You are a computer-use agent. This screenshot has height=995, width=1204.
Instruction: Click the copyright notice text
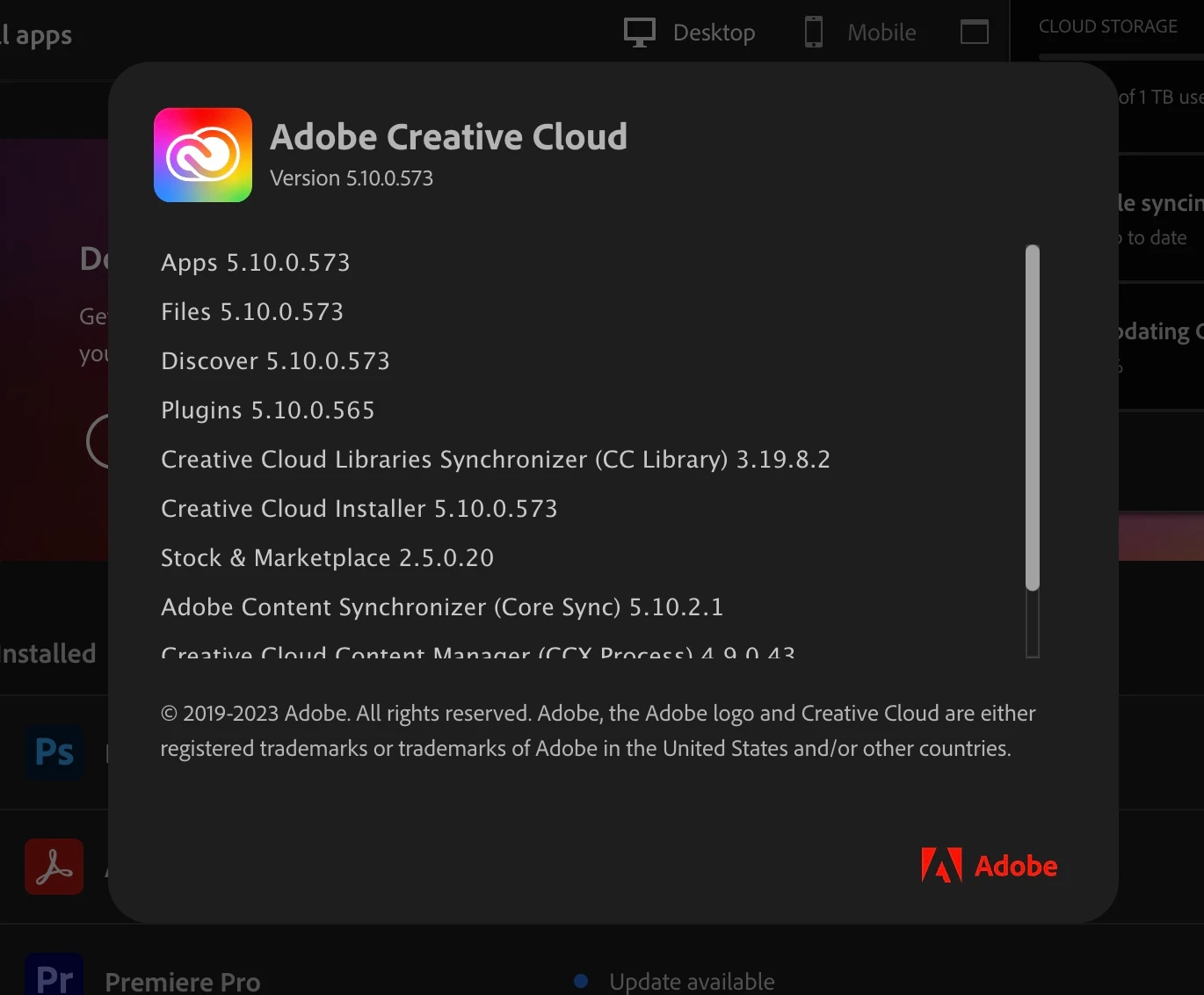[x=598, y=730]
